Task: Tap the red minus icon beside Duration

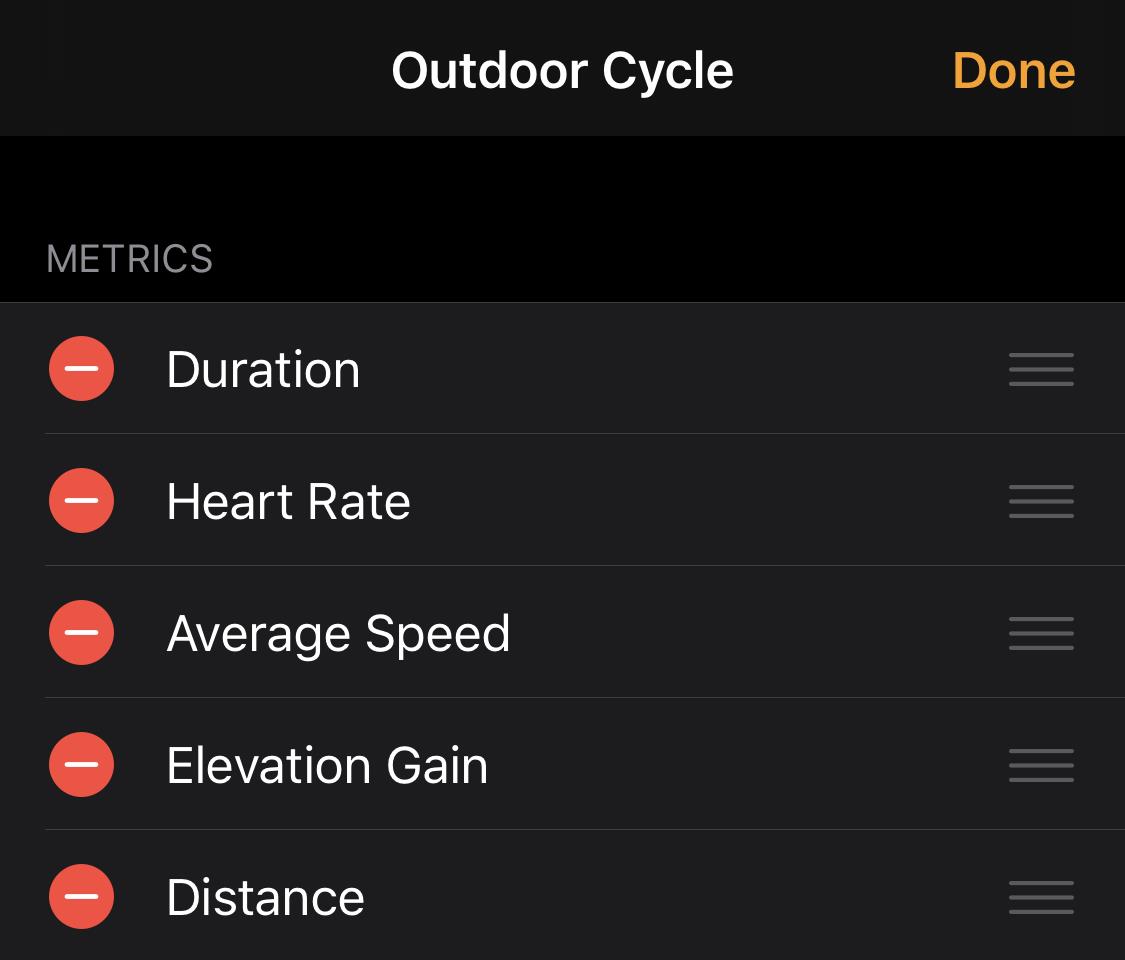Action: (x=81, y=368)
